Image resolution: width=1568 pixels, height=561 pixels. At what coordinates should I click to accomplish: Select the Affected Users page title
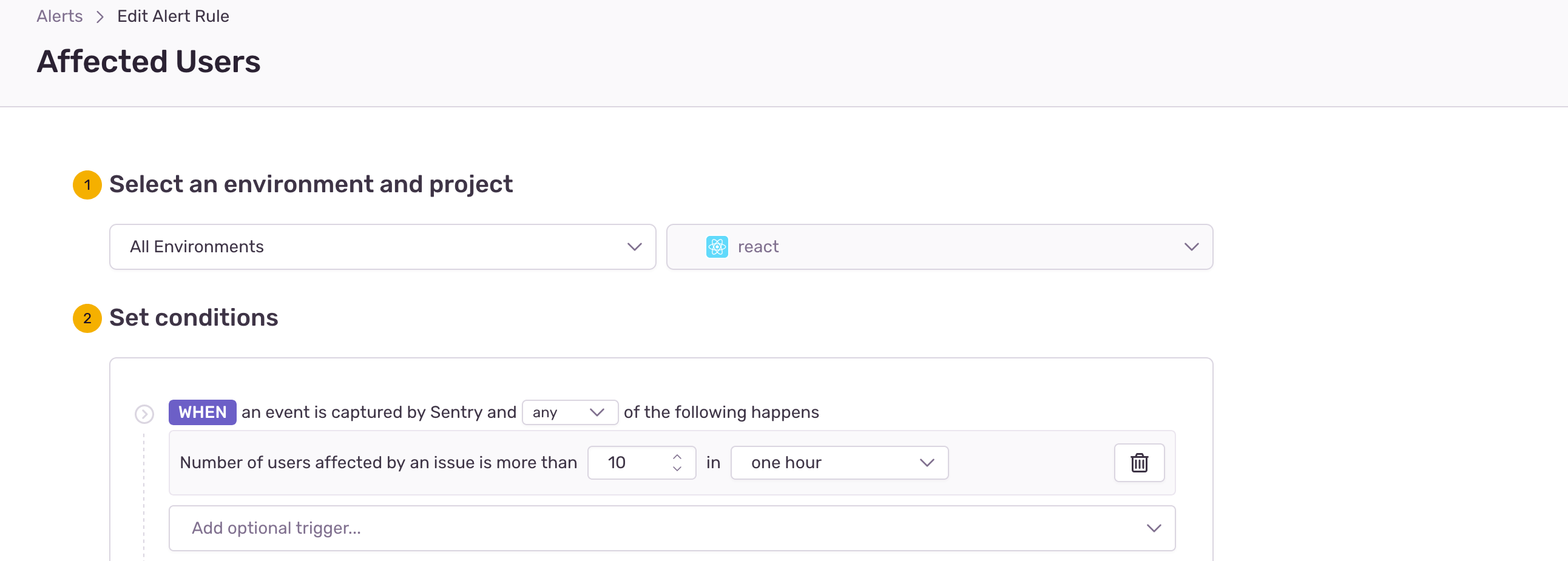(149, 61)
